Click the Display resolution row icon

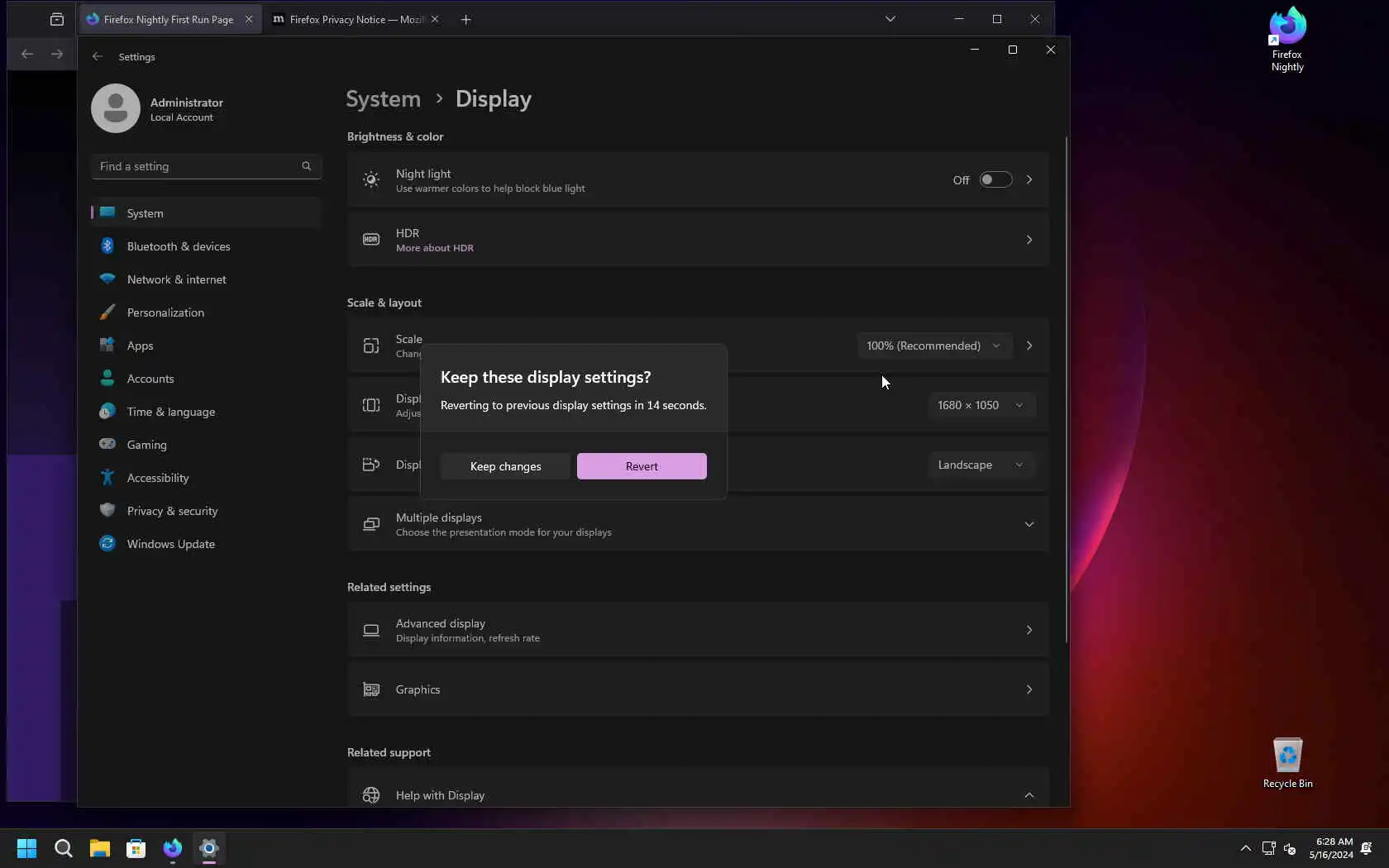371,405
